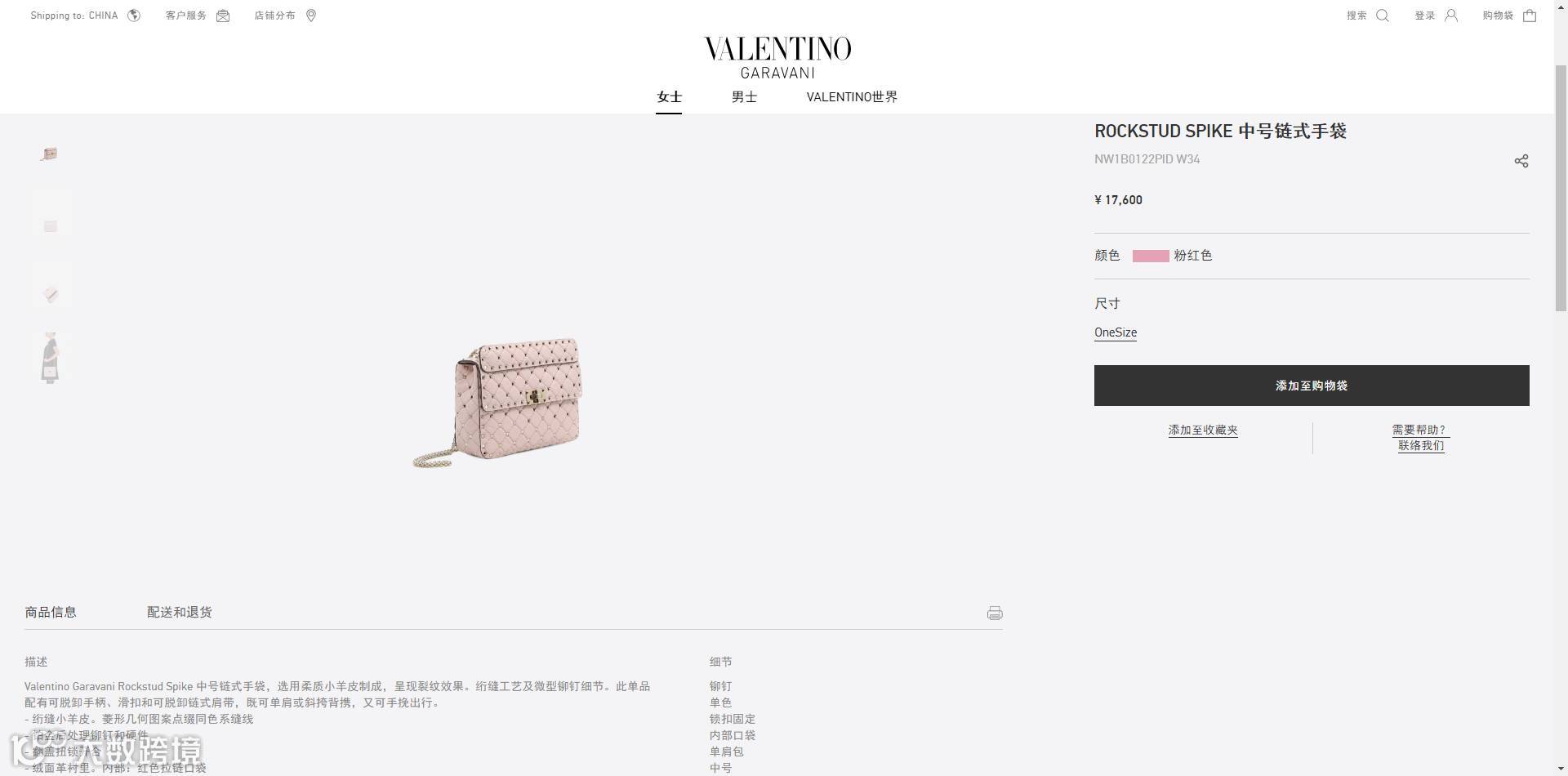The image size is (1568, 776).
Task: Click the store locator pin icon
Action: (x=311, y=16)
